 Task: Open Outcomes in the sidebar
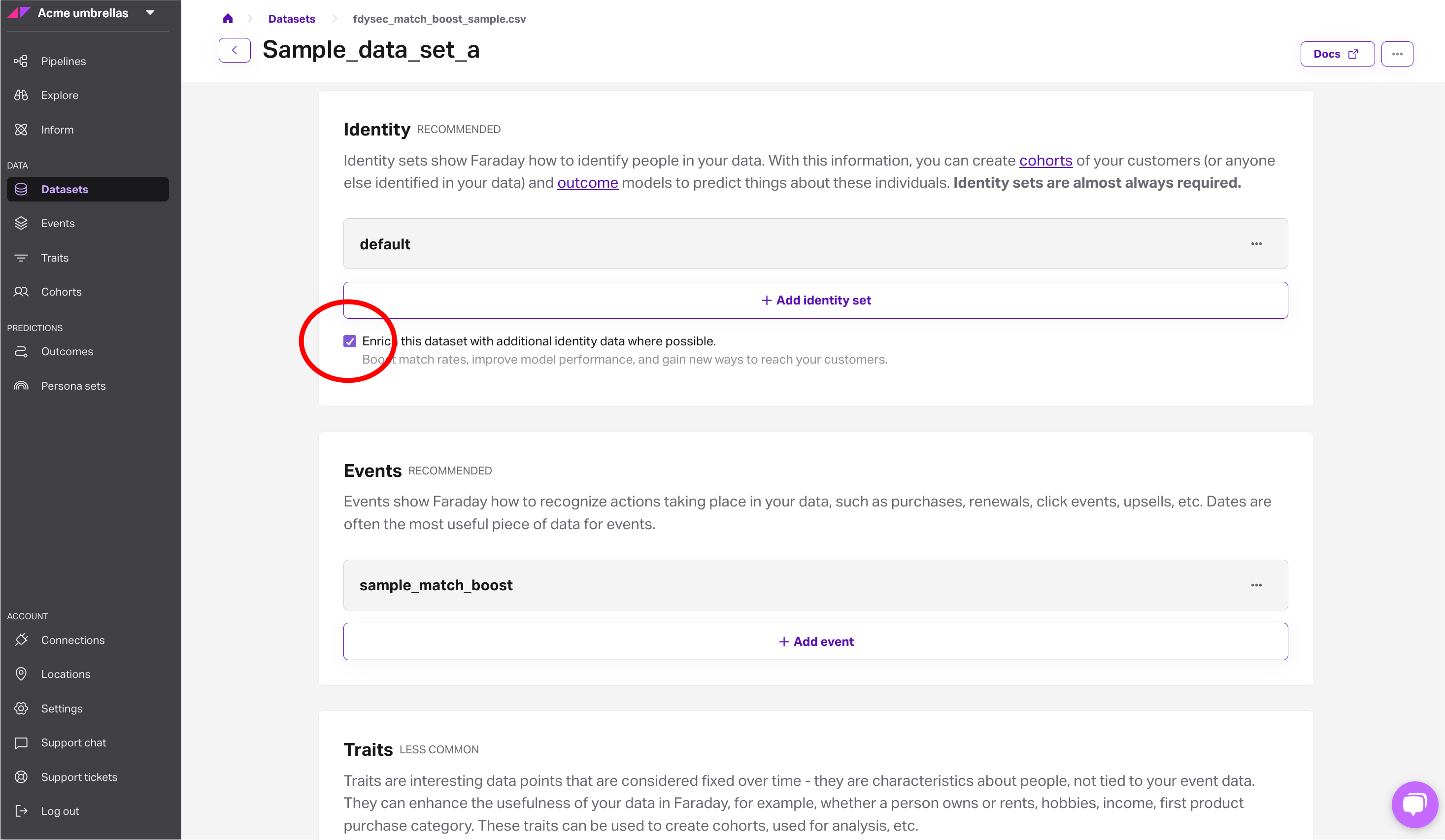pyautogui.click(x=67, y=351)
